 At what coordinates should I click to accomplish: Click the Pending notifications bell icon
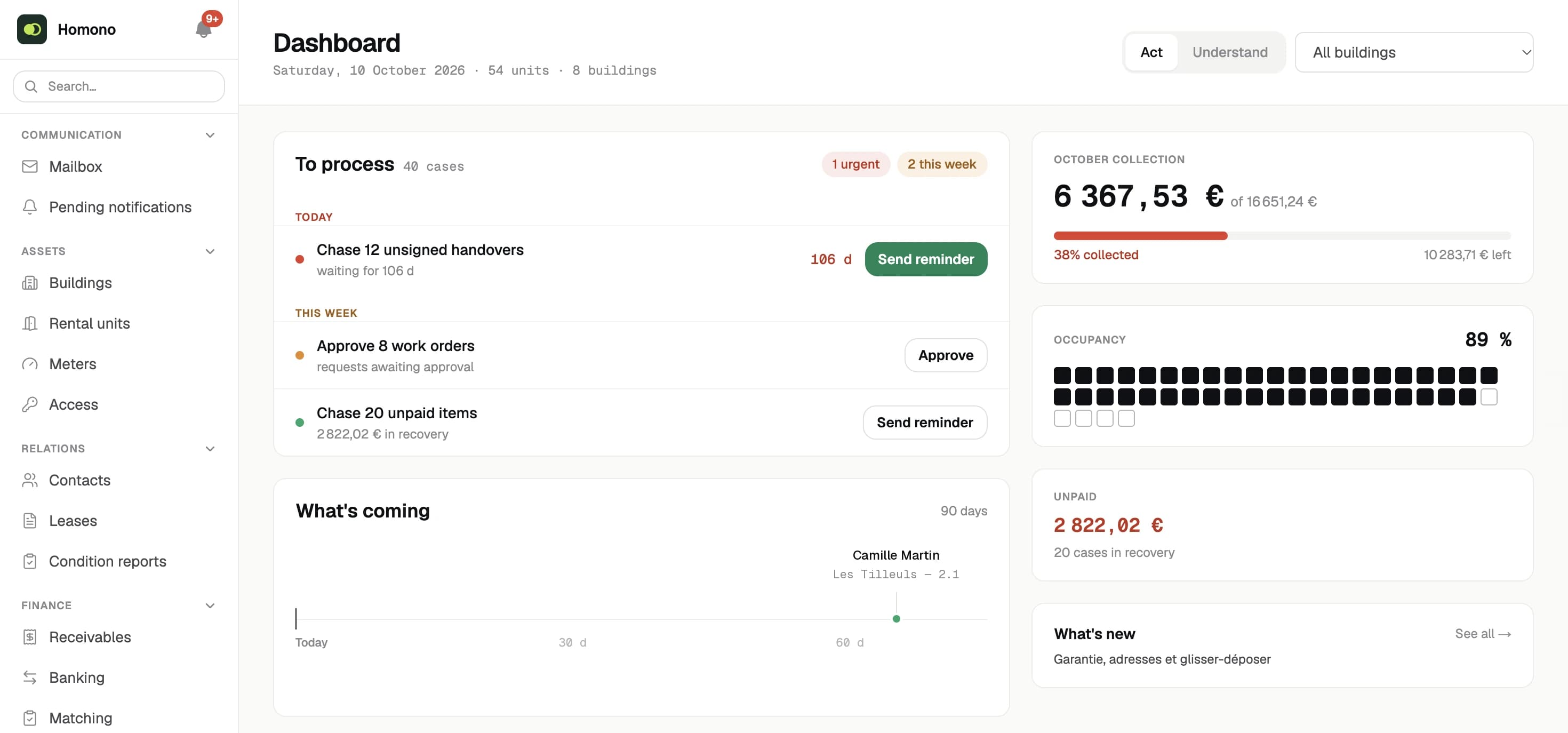pyautogui.click(x=30, y=207)
